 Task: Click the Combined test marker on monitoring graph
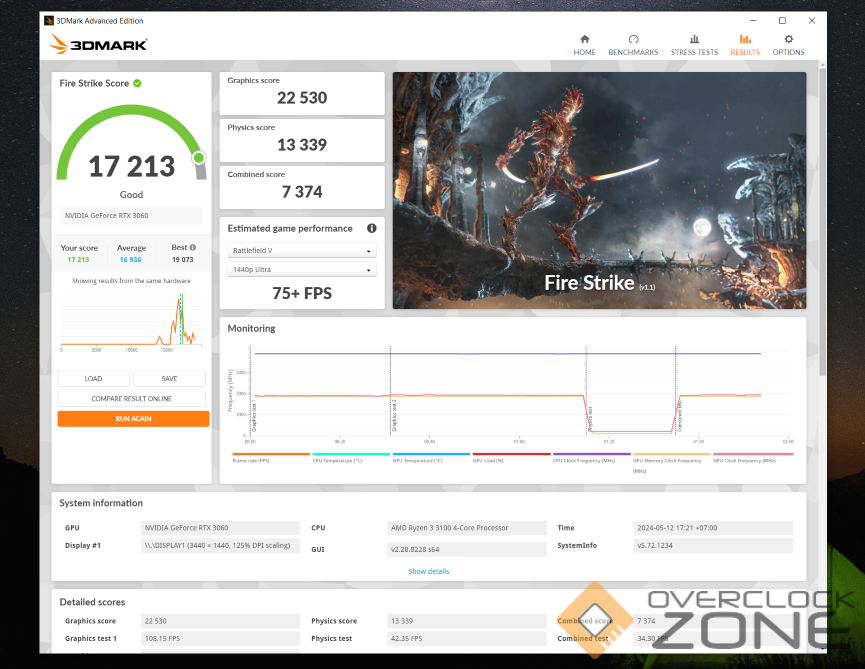coord(680,416)
